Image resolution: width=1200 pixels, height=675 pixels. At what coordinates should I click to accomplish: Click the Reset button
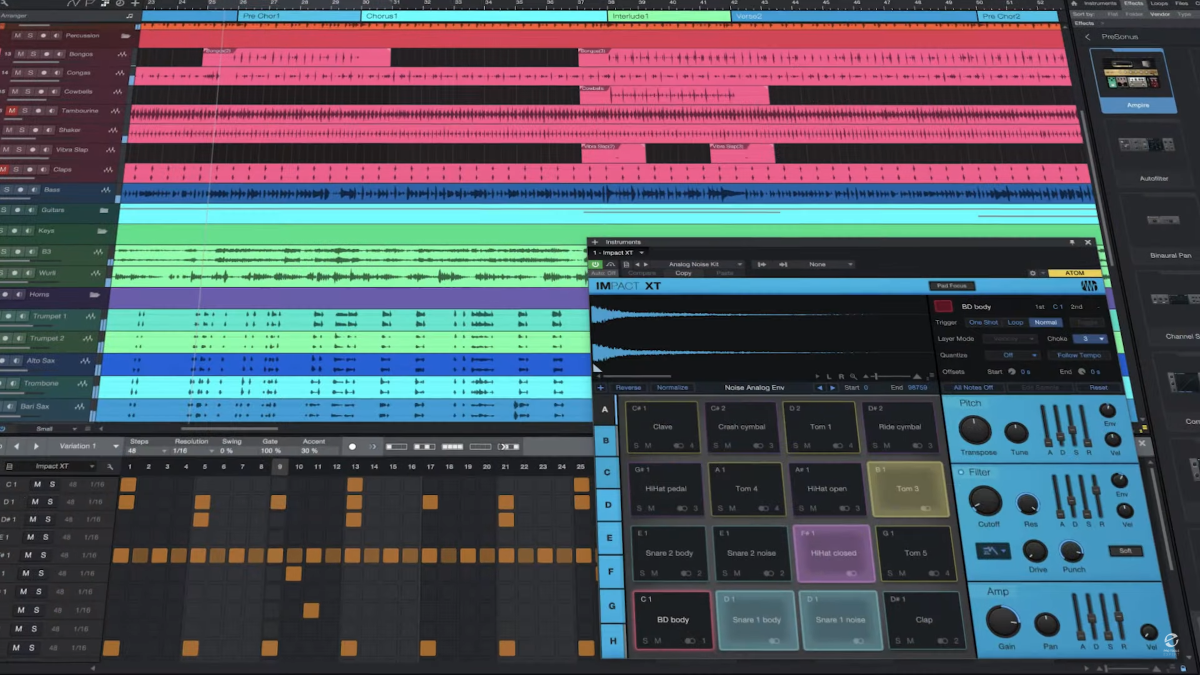click(x=1098, y=388)
